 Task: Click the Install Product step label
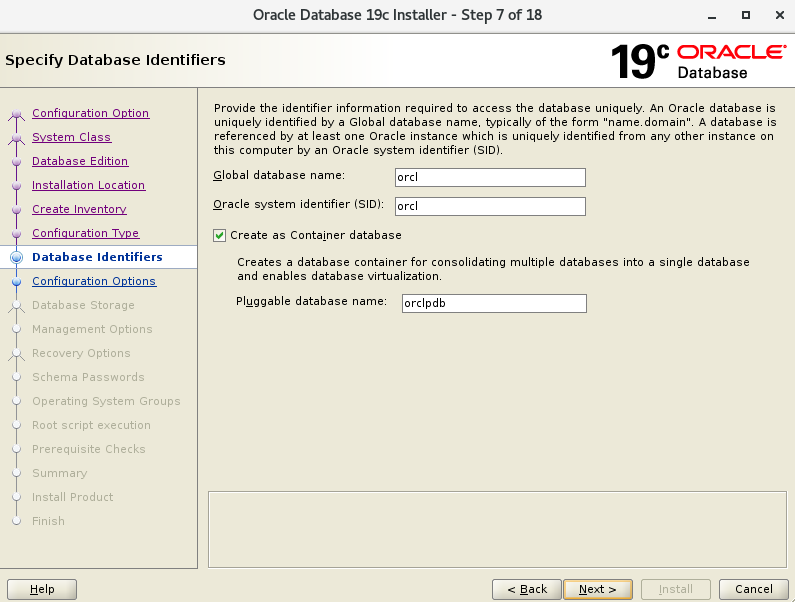(x=73, y=497)
